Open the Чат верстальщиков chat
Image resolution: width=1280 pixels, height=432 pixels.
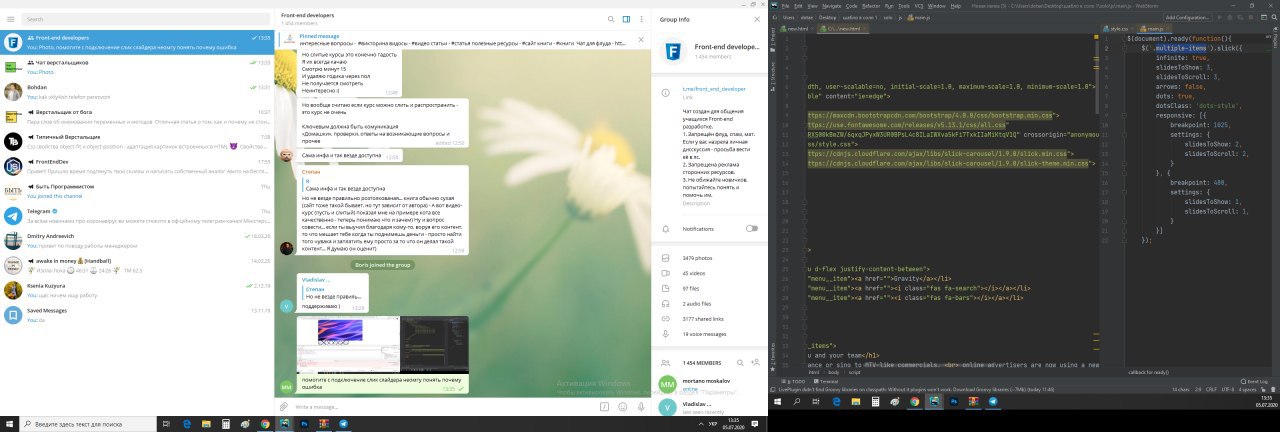click(x=137, y=67)
